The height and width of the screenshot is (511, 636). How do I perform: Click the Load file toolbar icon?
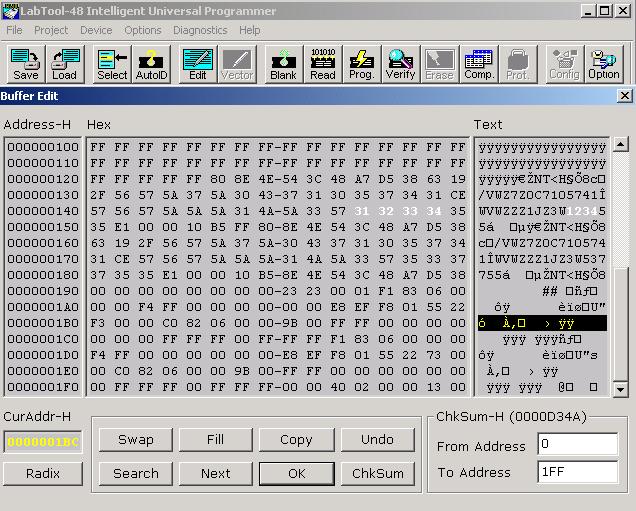(65, 64)
